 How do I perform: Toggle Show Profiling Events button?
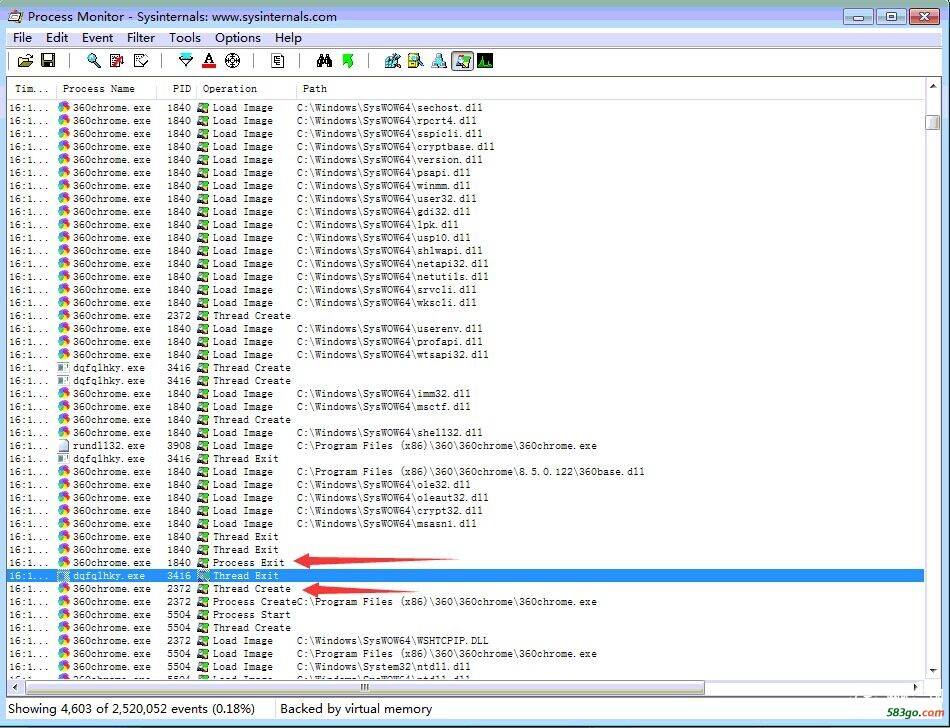pos(485,61)
